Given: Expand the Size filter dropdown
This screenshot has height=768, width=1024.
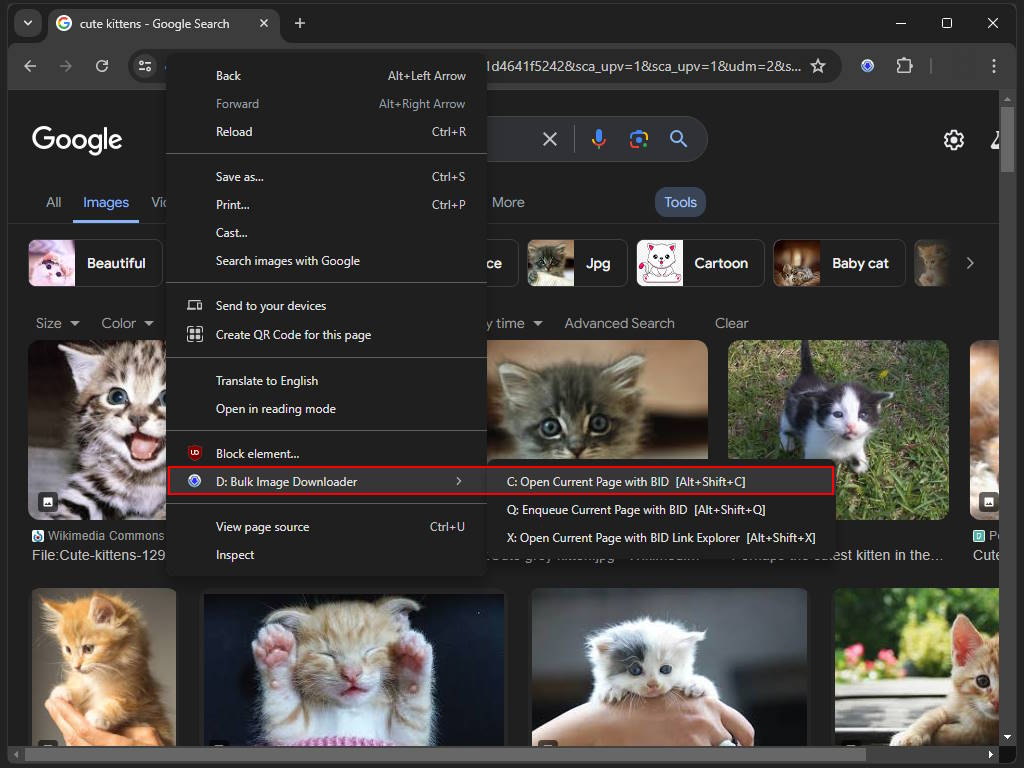Looking at the screenshot, I should [x=57, y=323].
